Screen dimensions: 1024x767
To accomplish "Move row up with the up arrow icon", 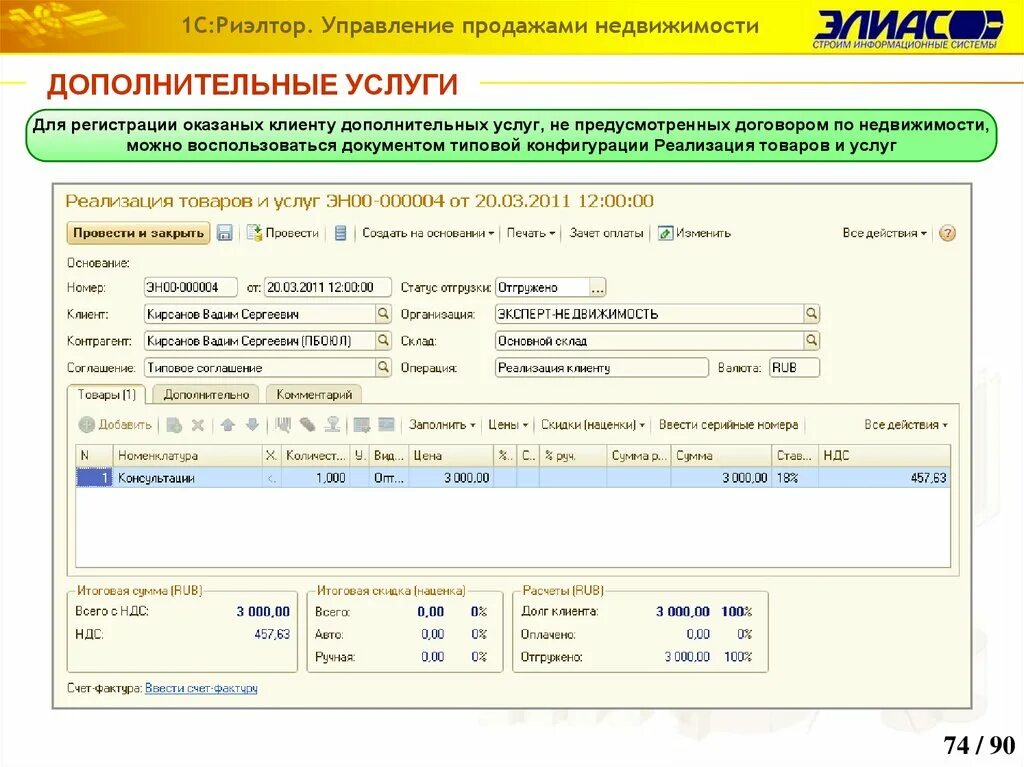I will (227, 425).
